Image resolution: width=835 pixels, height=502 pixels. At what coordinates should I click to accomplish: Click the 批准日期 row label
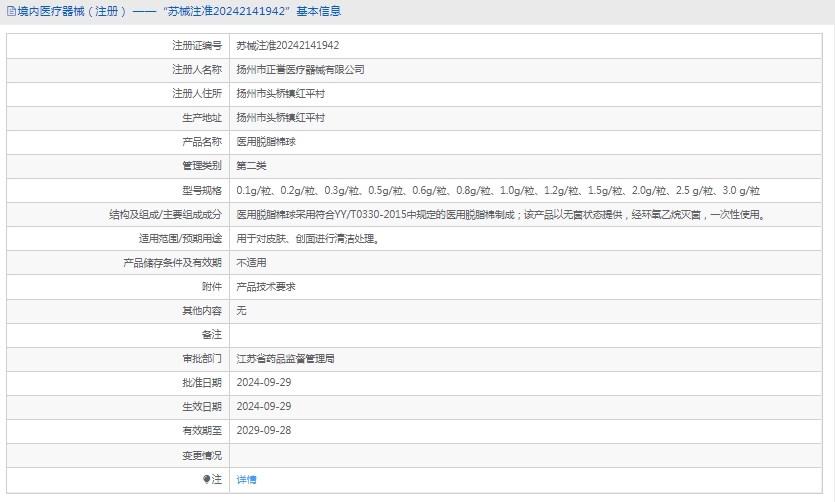tap(202, 382)
